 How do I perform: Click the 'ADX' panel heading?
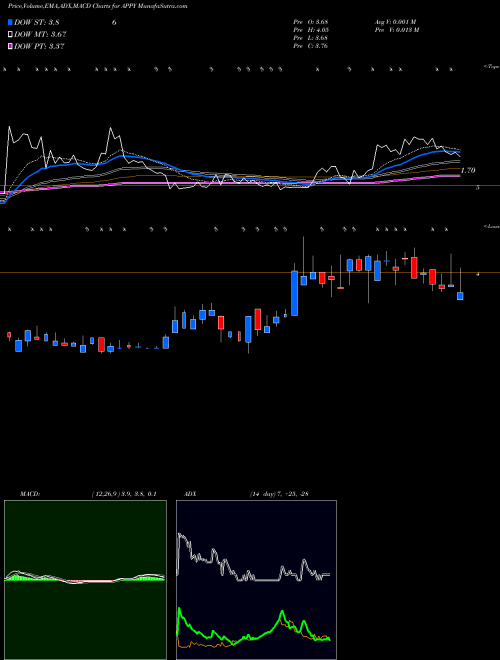pos(190,494)
